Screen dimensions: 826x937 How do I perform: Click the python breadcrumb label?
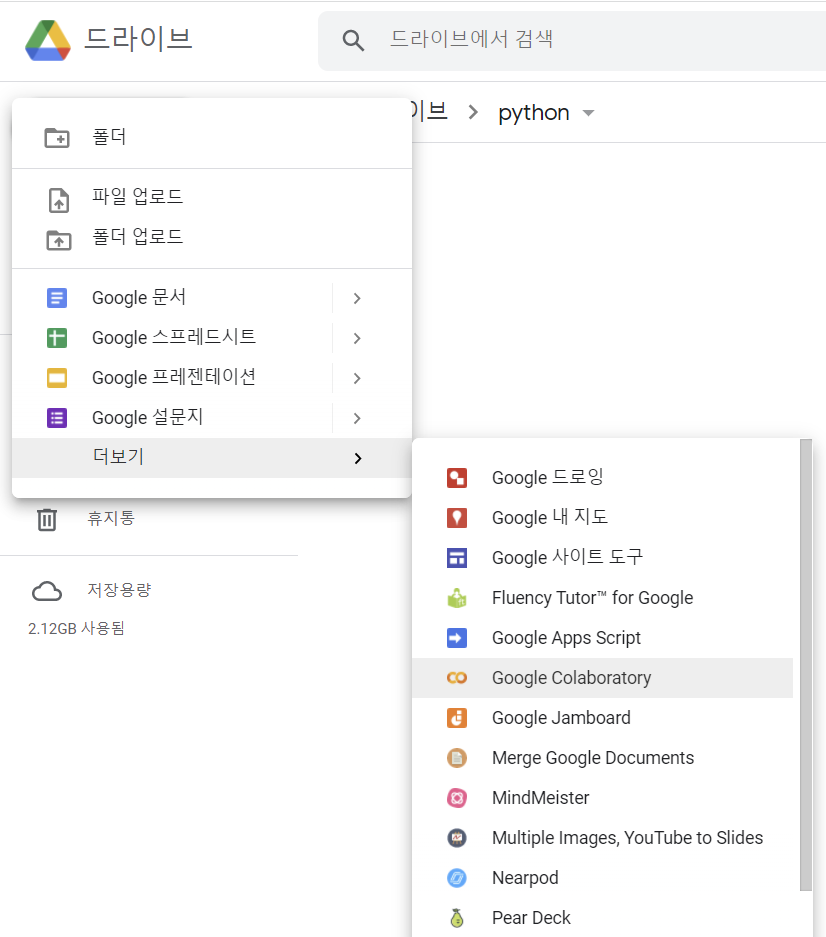click(534, 113)
